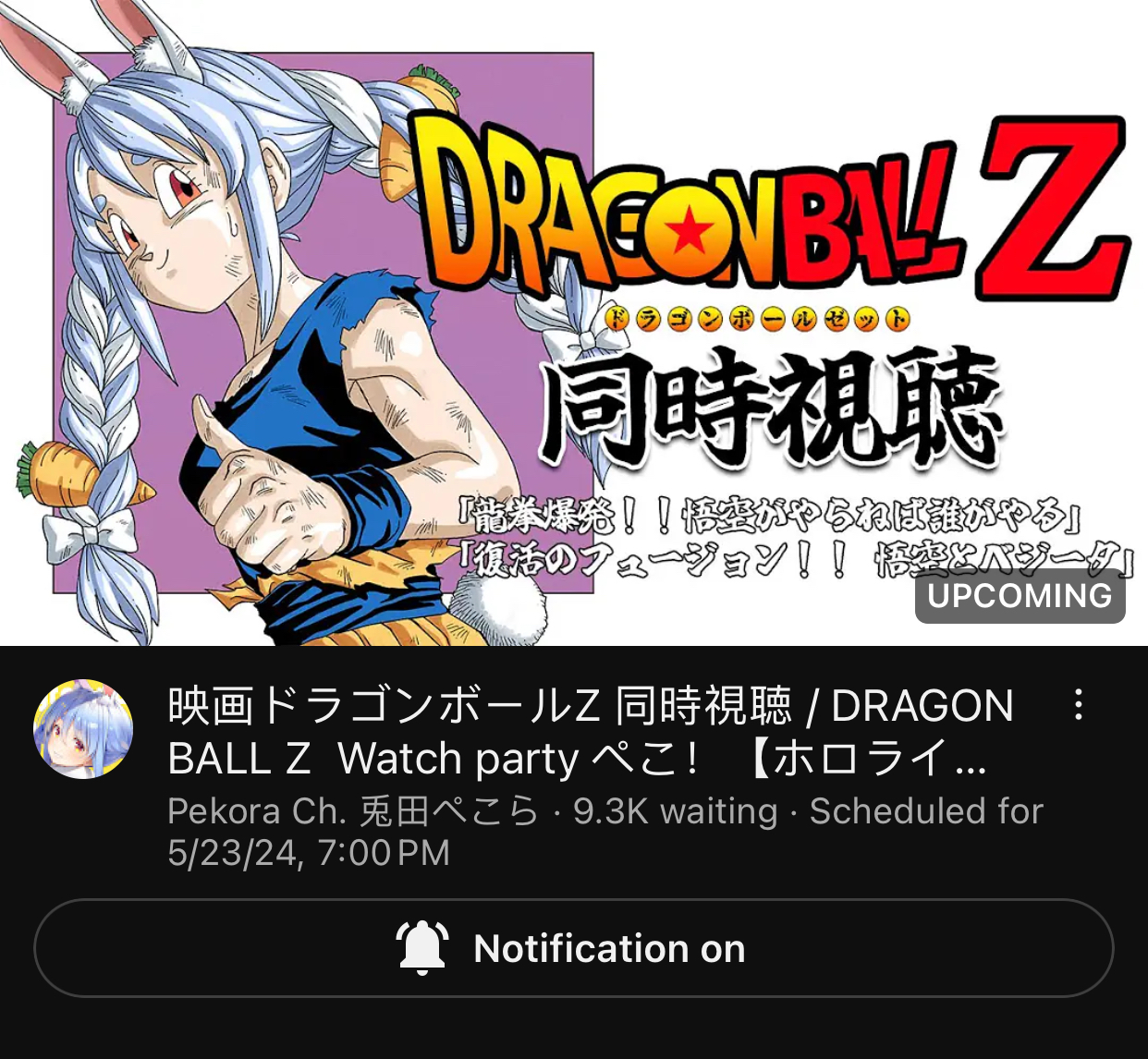The image size is (1148, 1059).
Task: Open the three-dot video options menu
Action: point(1078,705)
